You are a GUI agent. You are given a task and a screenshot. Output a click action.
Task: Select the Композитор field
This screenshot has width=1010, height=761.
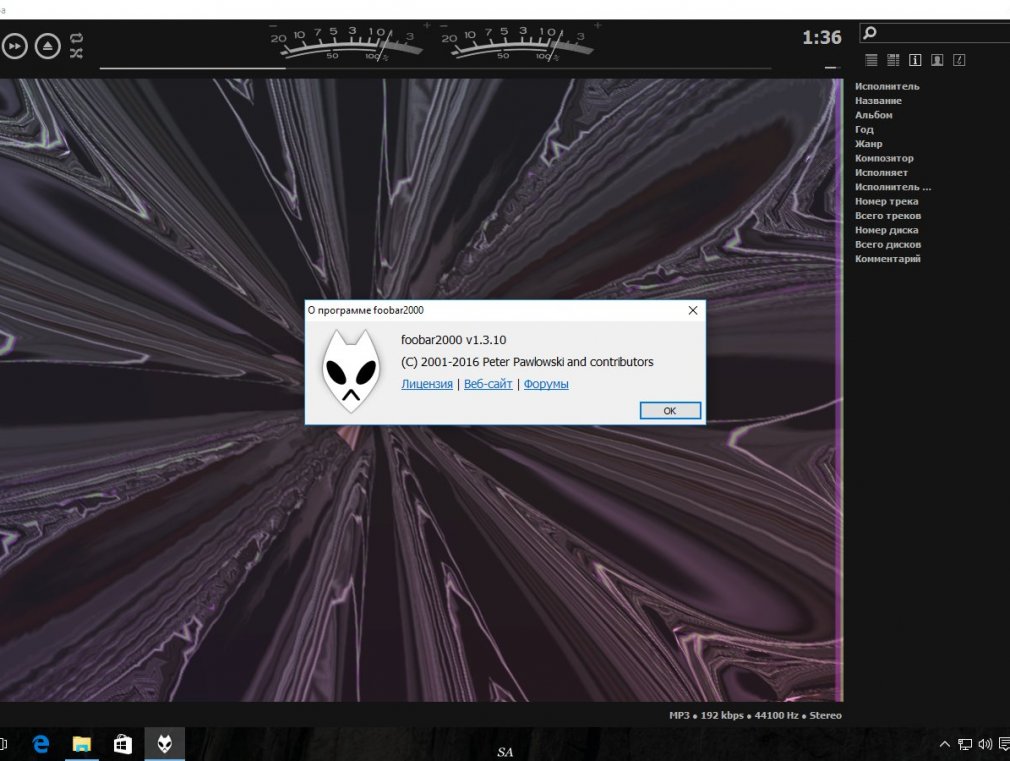click(884, 158)
